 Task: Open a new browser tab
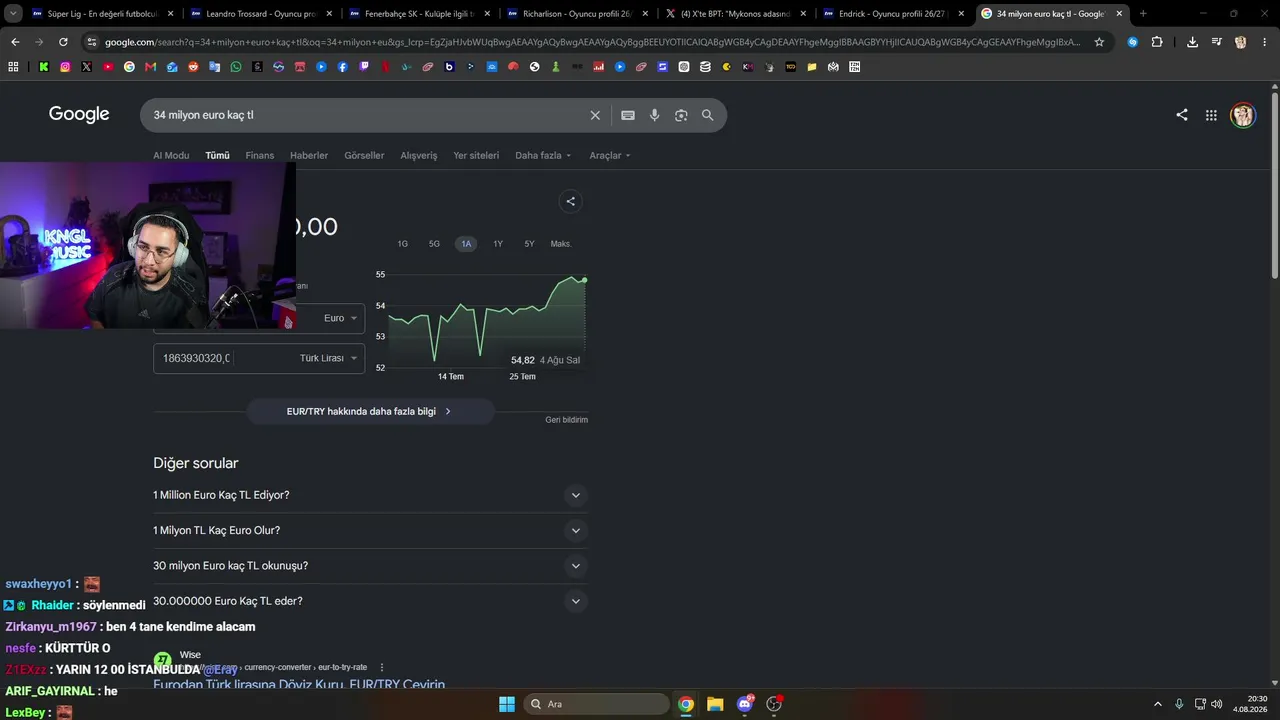tap(1143, 14)
